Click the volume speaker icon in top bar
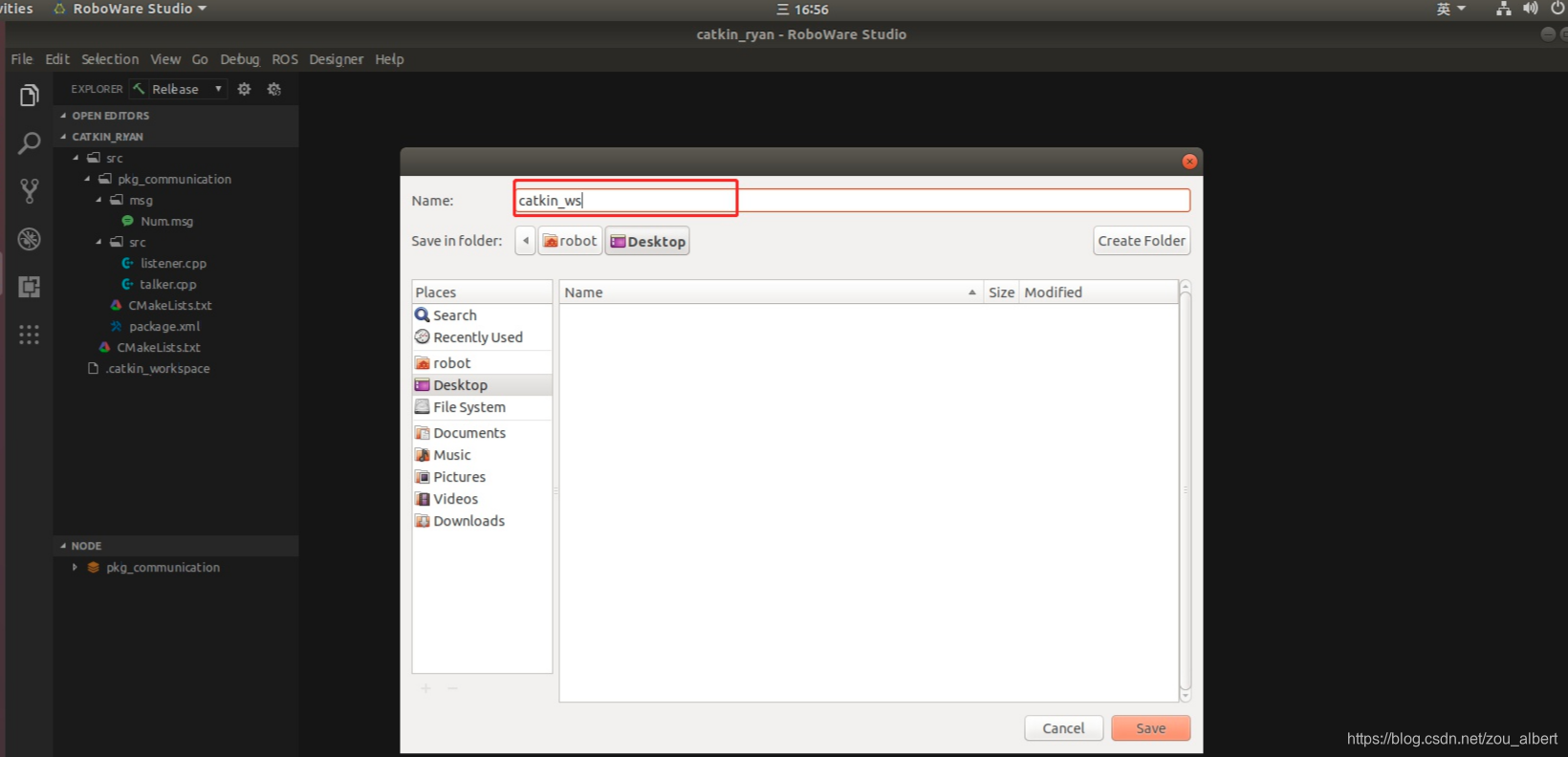Viewport: 1568px width, 757px height. click(x=1531, y=9)
